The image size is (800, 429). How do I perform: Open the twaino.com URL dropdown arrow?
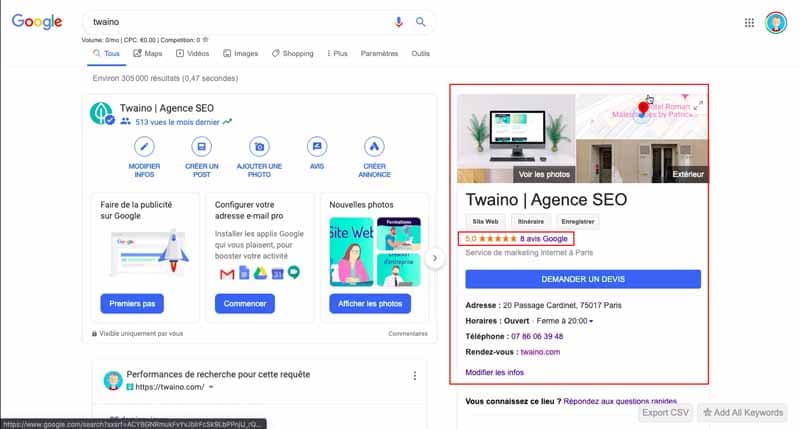pyautogui.click(x=211, y=387)
